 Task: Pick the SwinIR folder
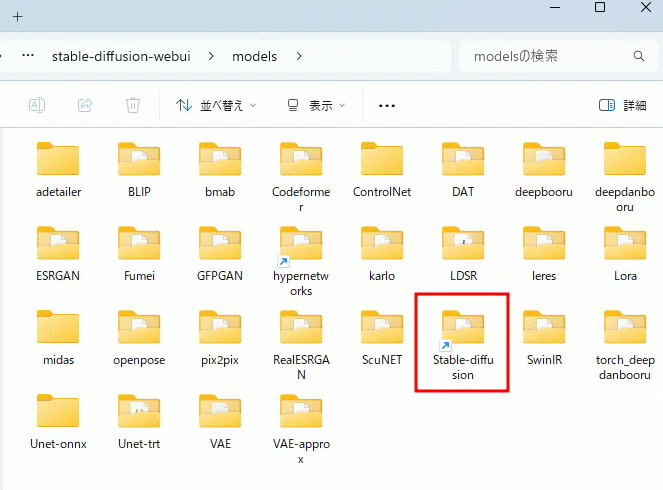tap(544, 338)
